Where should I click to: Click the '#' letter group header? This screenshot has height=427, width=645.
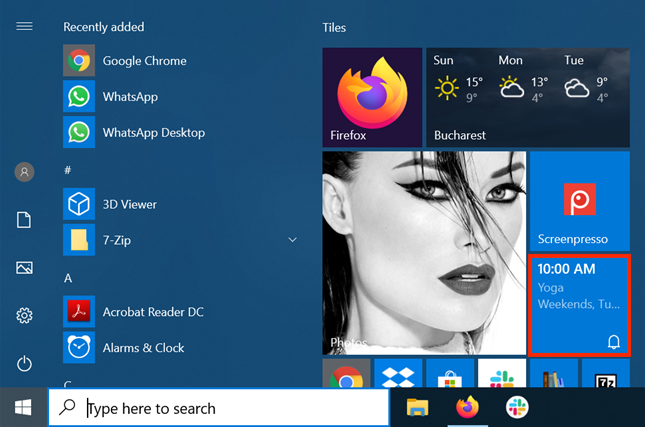tap(67, 170)
